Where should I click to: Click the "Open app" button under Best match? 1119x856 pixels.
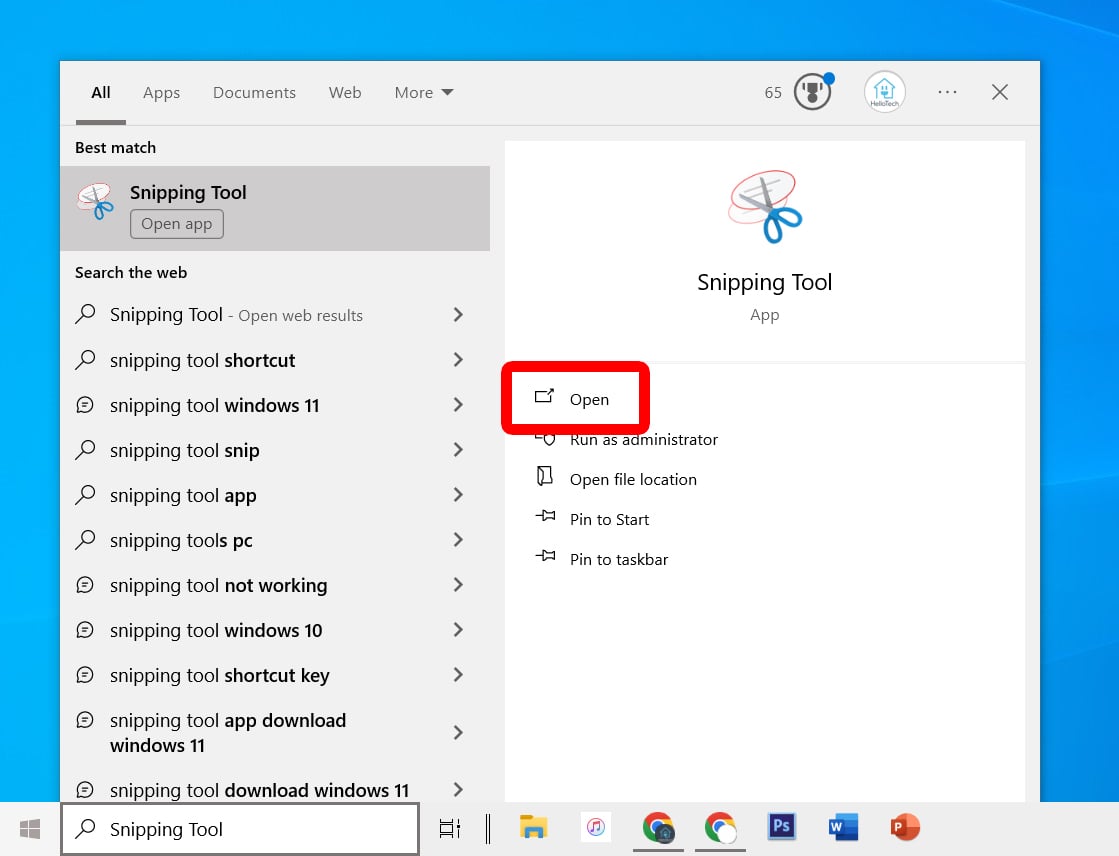click(176, 224)
